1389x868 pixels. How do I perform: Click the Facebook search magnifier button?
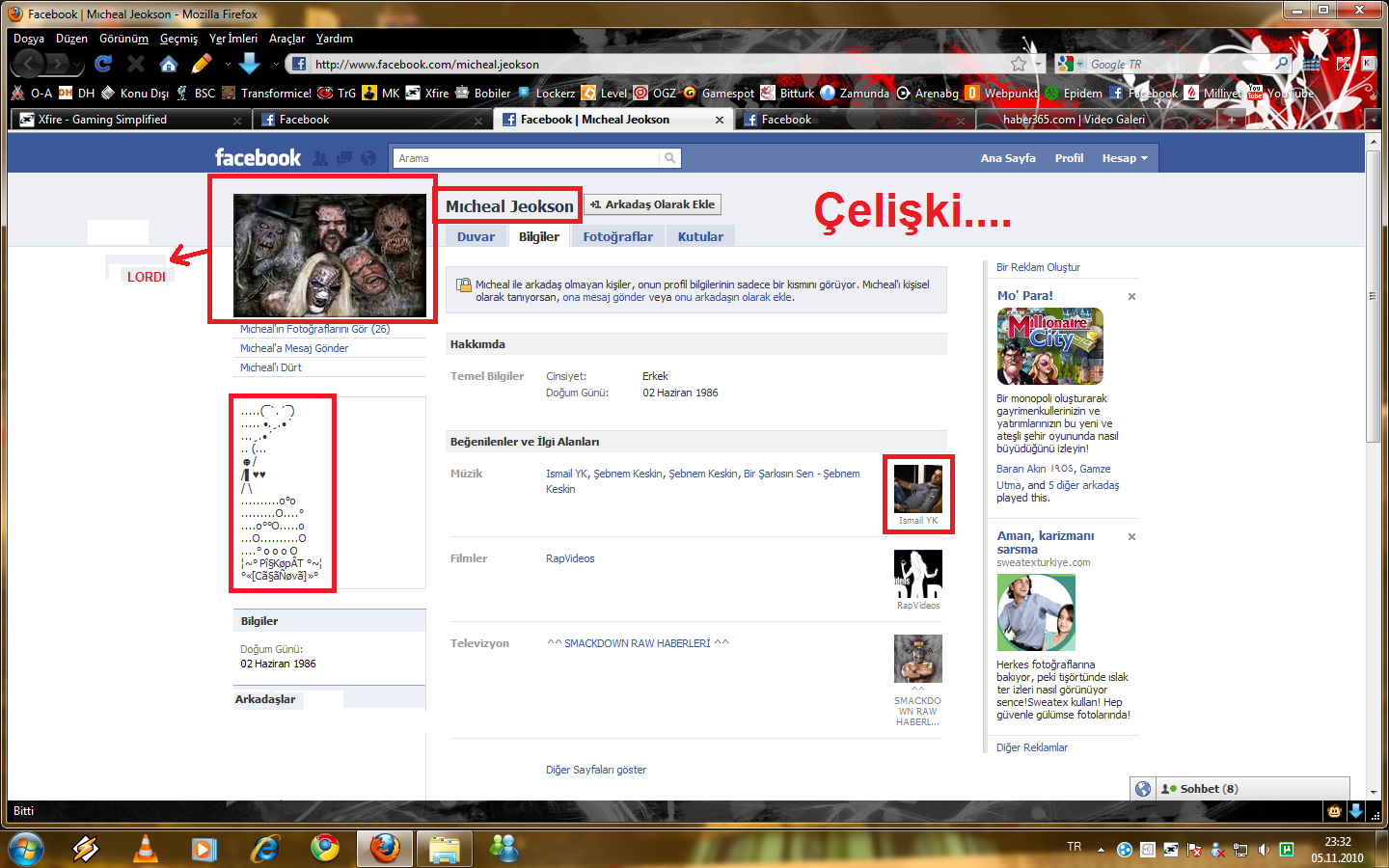tap(669, 158)
